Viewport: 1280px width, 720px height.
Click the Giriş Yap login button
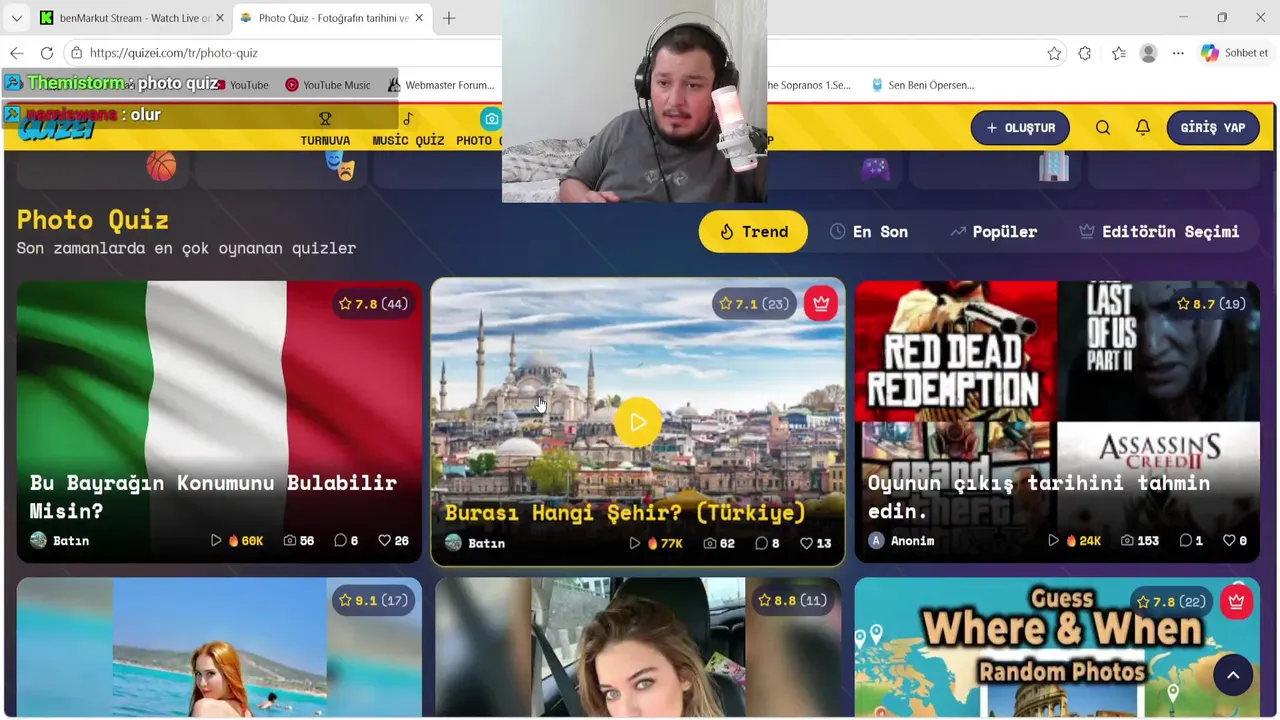coord(1212,128)
